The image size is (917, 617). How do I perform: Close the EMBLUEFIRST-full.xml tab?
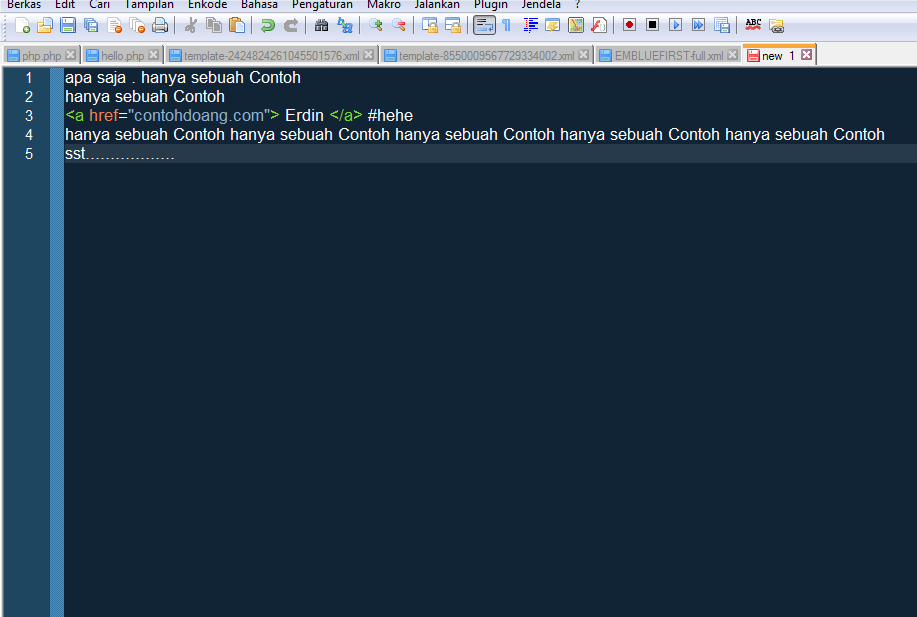(x=735, y=55)
